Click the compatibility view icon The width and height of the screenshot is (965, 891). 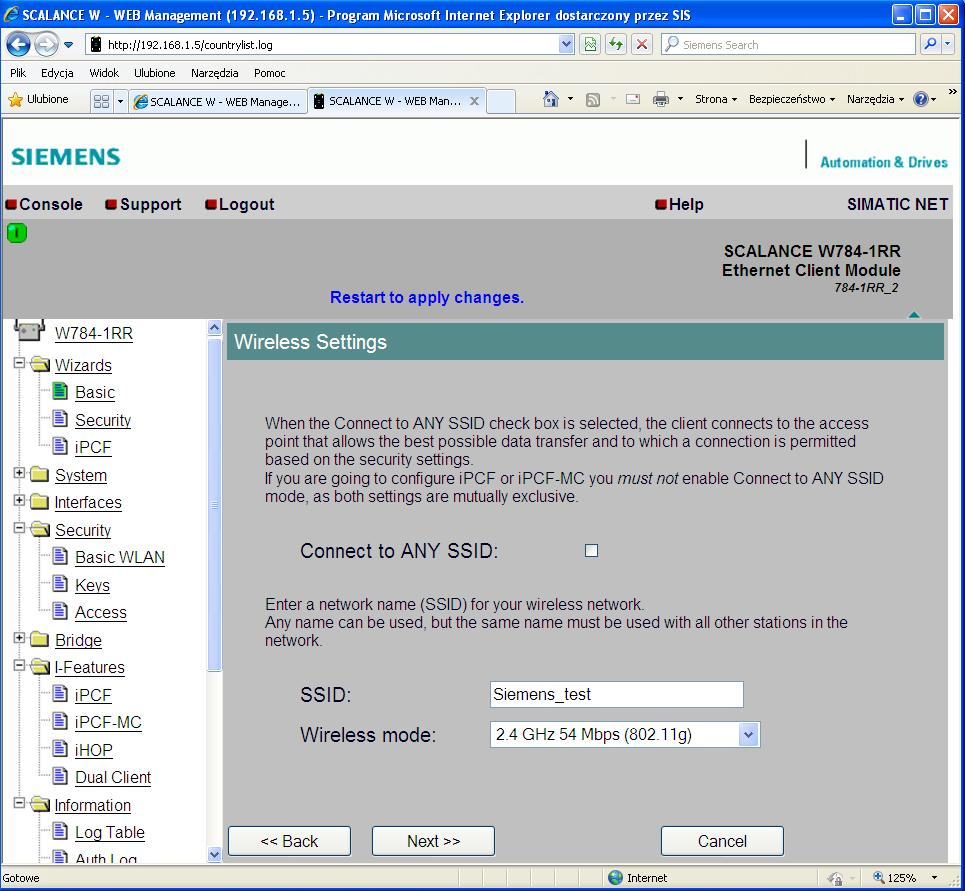pos(590,44)
